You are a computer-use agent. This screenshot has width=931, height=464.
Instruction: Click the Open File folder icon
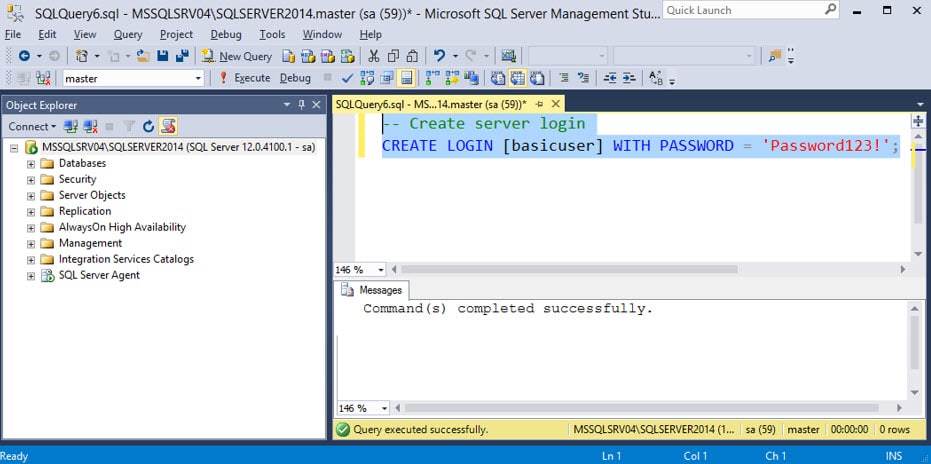click(x=143, y=56)
